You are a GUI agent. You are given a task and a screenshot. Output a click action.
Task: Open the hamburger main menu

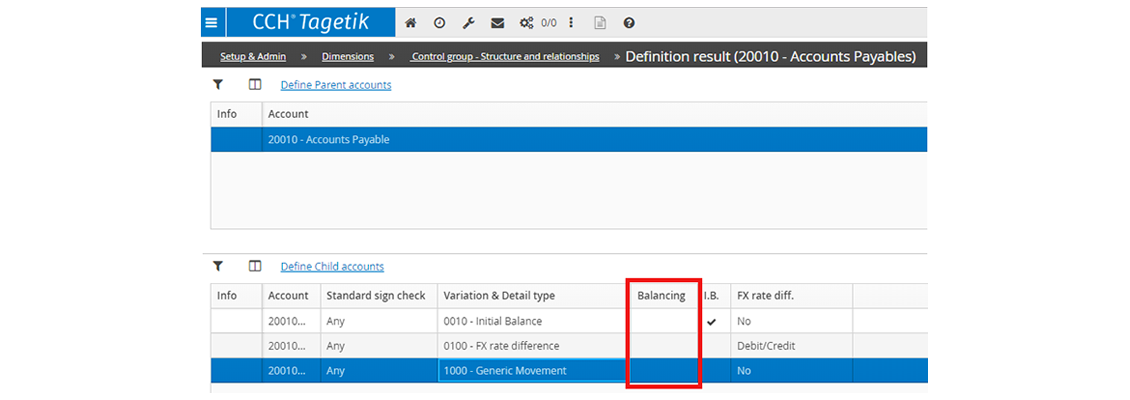pos(211,22)
